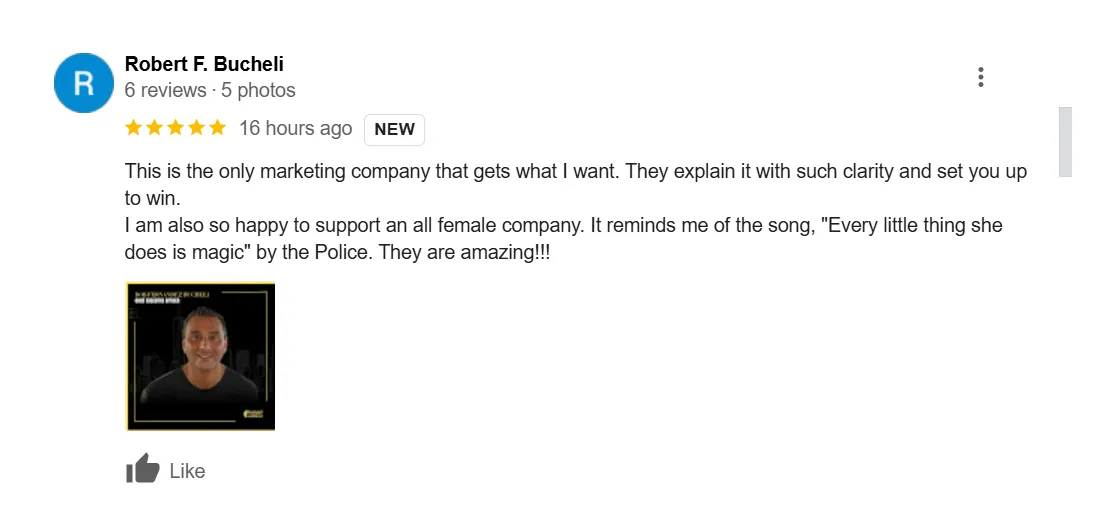Click the fifth yellow rating star
The height and width of the screenshot is (523, 1115).
pos(217,128)
